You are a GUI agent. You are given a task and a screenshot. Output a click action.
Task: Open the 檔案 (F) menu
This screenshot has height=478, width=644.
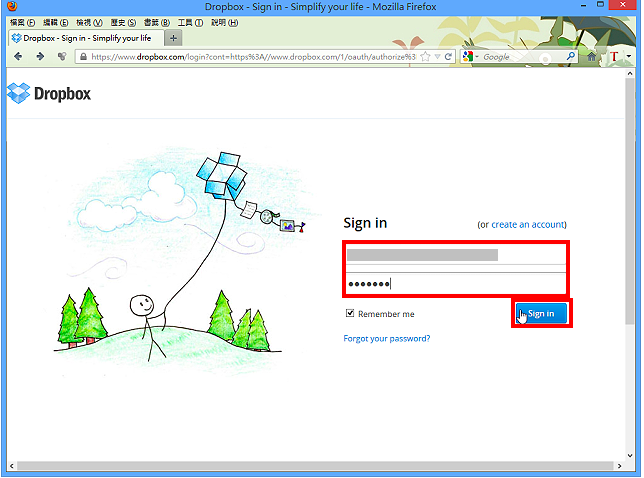click(22, 23)
